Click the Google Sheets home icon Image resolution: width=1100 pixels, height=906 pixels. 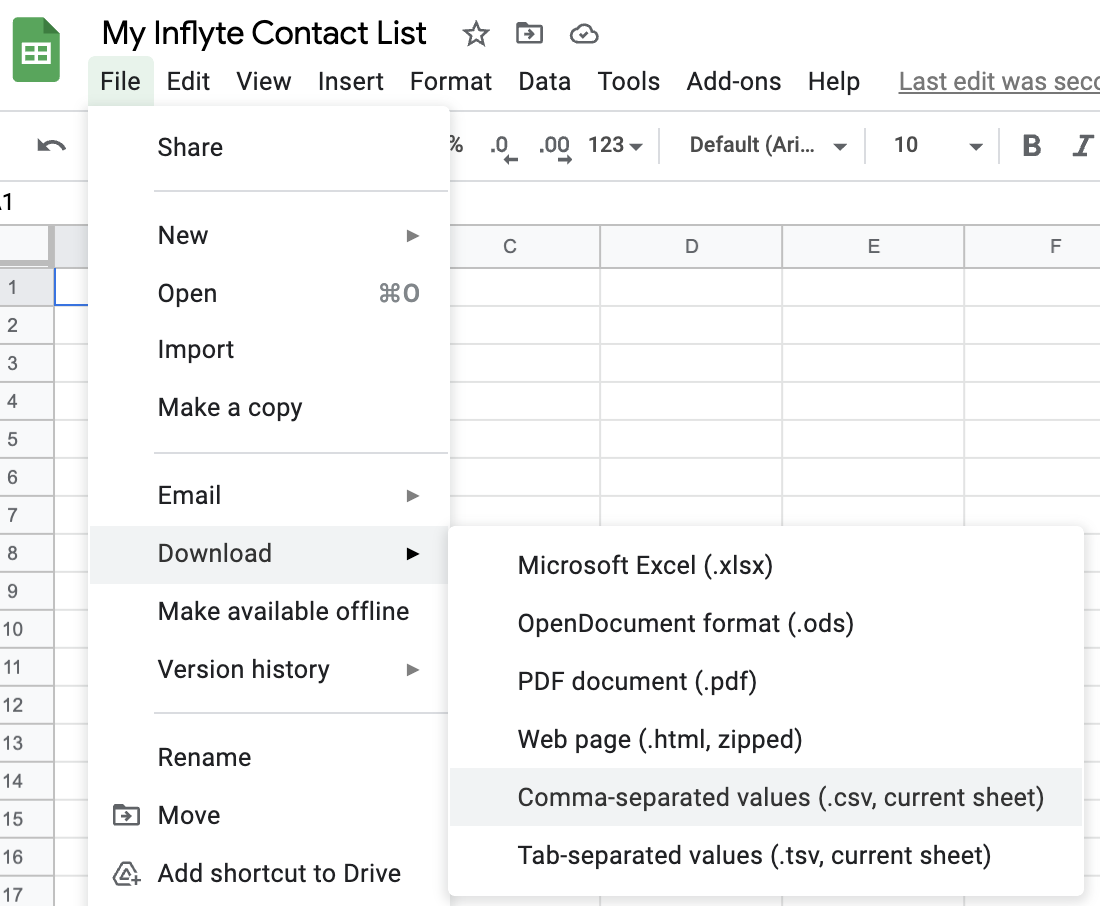pyautogui.click(x=36, y=50)
